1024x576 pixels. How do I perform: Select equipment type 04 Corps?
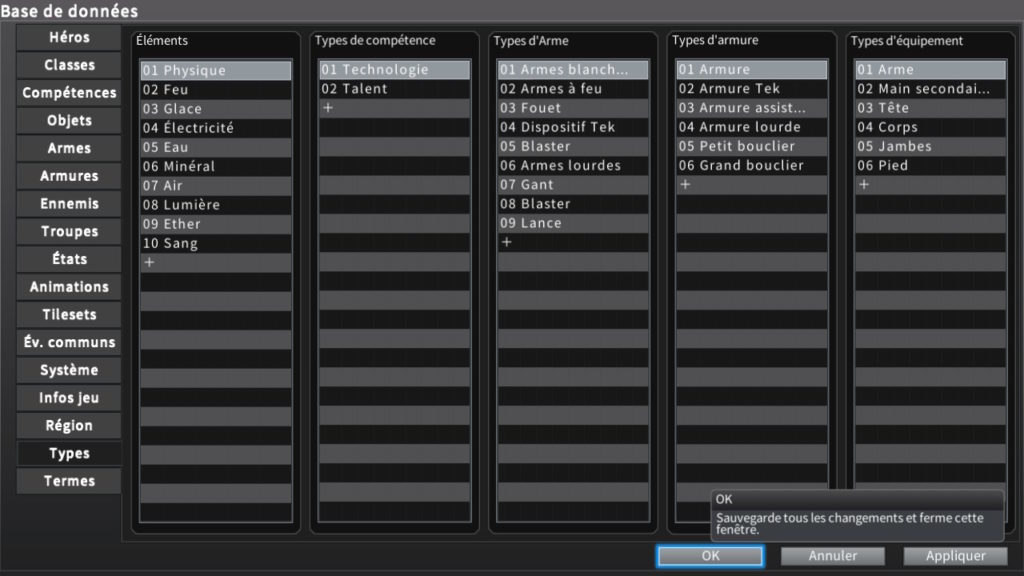point(931,127)
